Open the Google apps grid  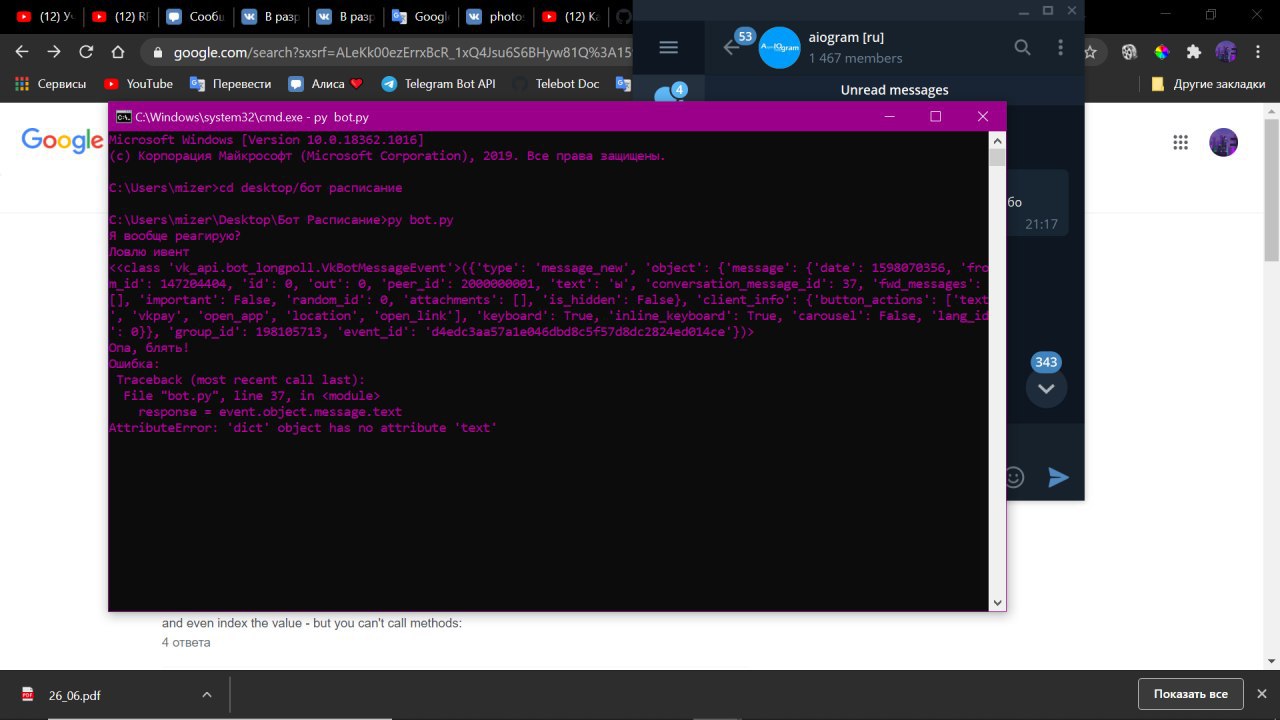pos(1180,142)
